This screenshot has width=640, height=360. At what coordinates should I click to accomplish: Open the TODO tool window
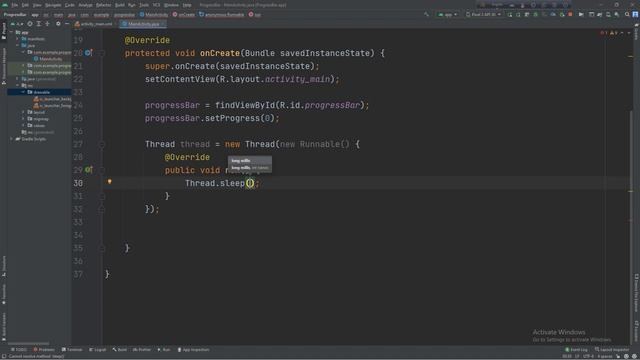click(x=19, y=350)
